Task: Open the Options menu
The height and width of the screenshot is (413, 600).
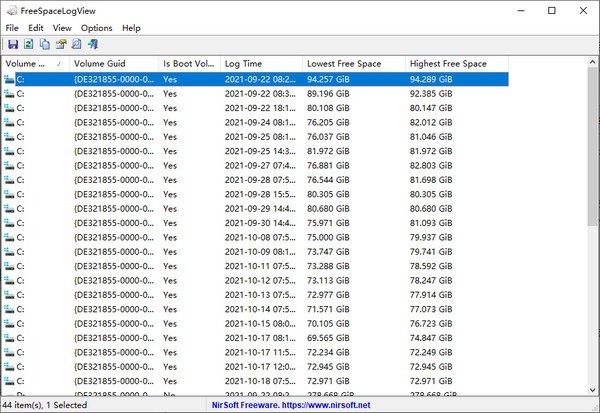Action: tap(96, 28)
